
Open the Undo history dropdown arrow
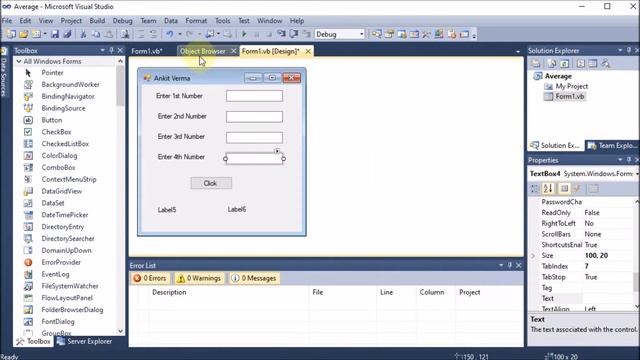pos(180,34)
